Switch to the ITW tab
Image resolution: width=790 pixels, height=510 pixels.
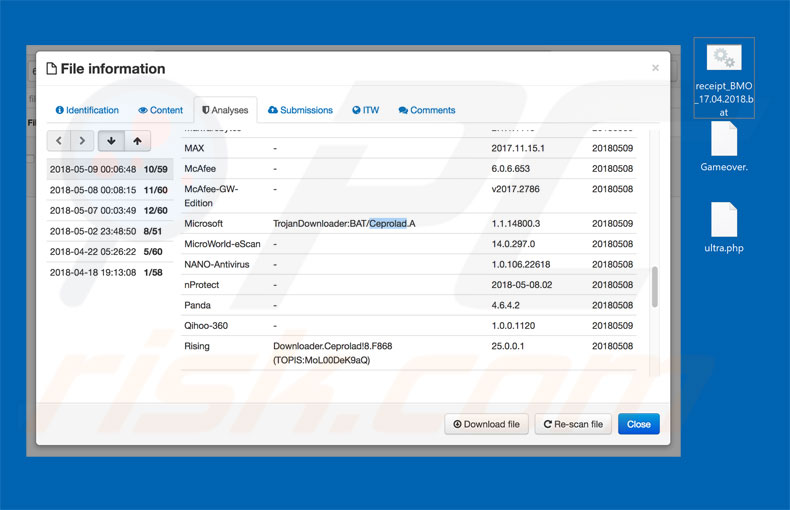point(366,110)
